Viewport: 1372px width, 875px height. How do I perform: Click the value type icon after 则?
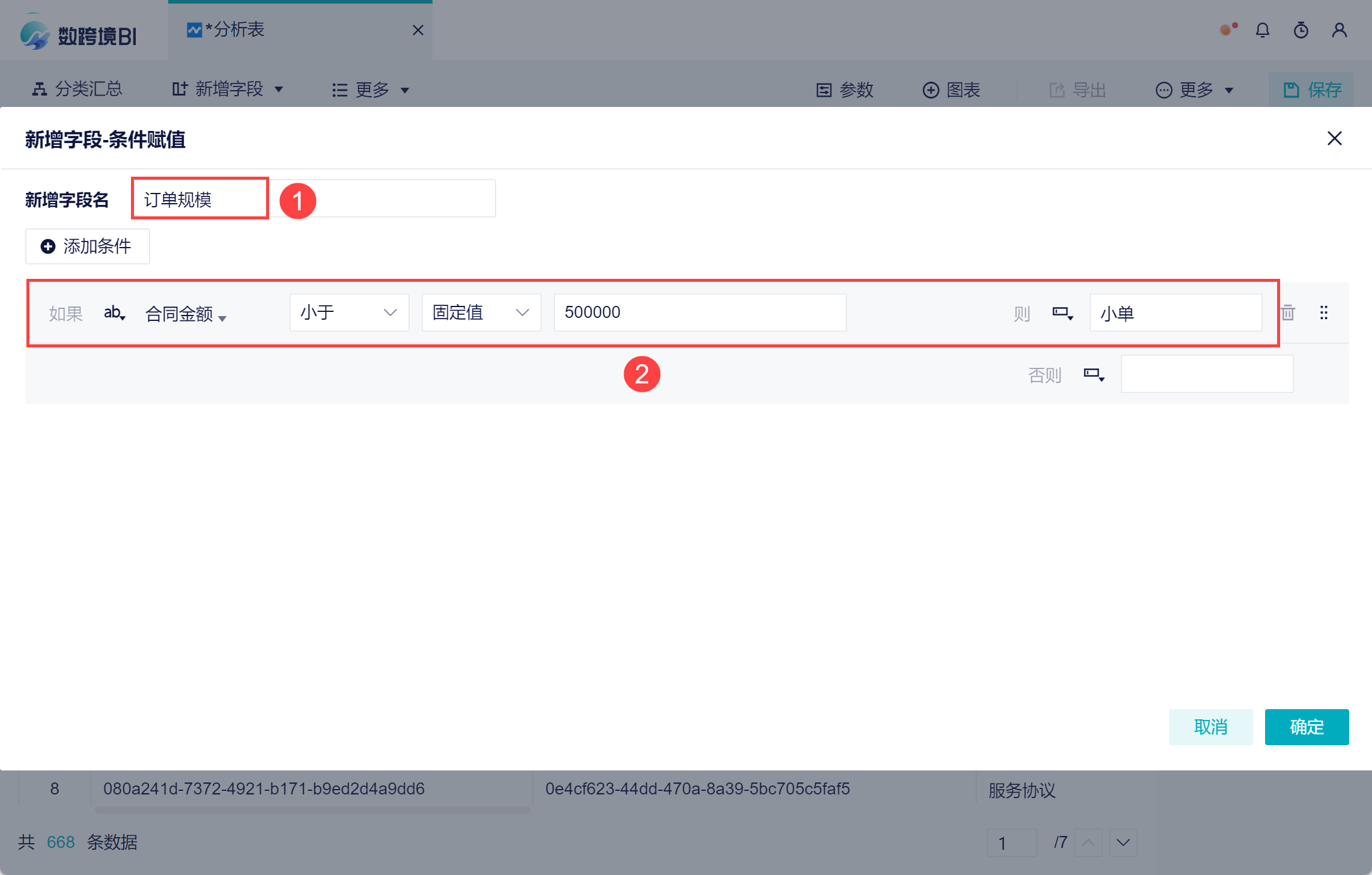[1062, 312]
